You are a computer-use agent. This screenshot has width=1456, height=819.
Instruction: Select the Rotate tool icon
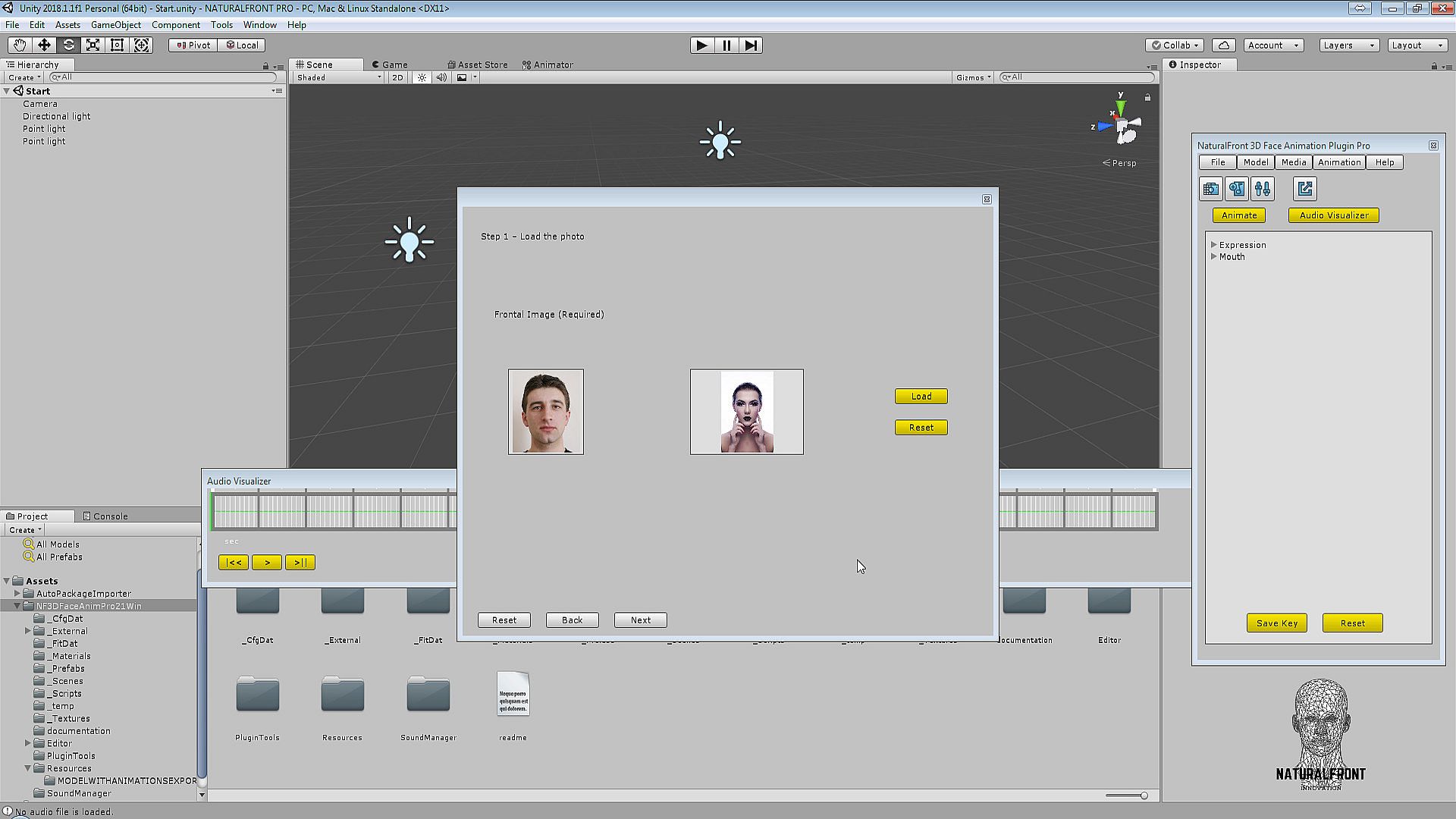pos(68,45)
